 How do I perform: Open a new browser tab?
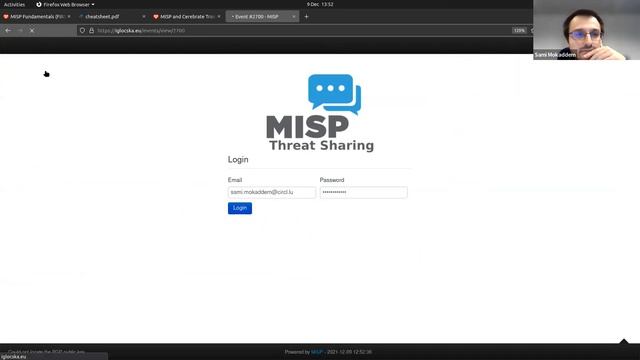(307, 17)
